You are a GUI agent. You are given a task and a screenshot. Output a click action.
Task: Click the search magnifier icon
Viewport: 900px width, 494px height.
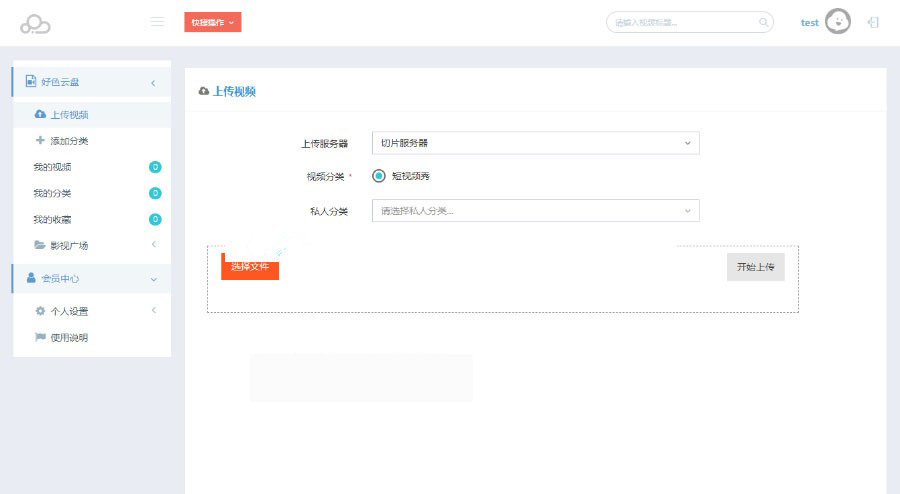pyautogui.click(x=763, y=22)
